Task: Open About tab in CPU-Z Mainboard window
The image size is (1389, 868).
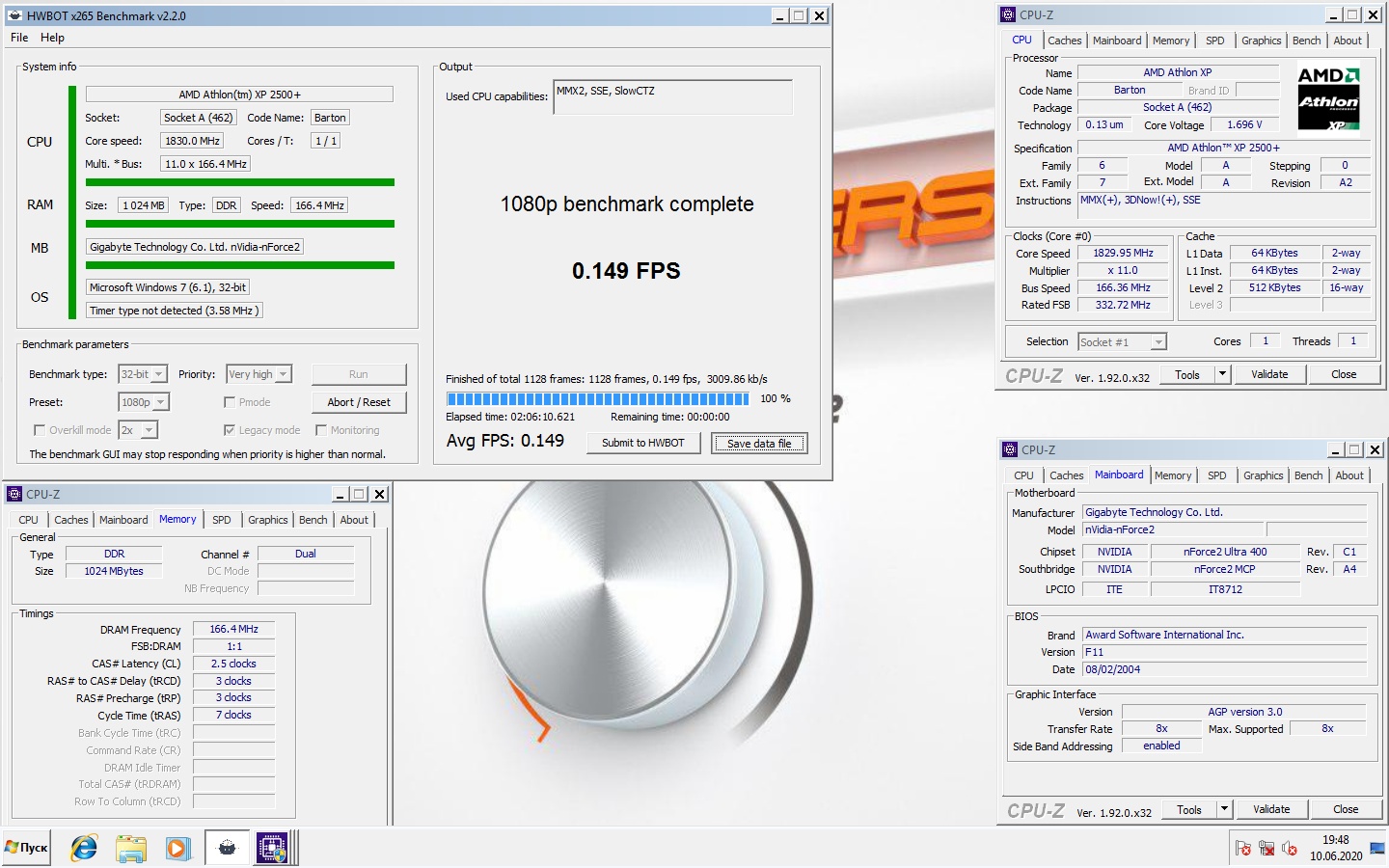Action: coord(1349,475)
